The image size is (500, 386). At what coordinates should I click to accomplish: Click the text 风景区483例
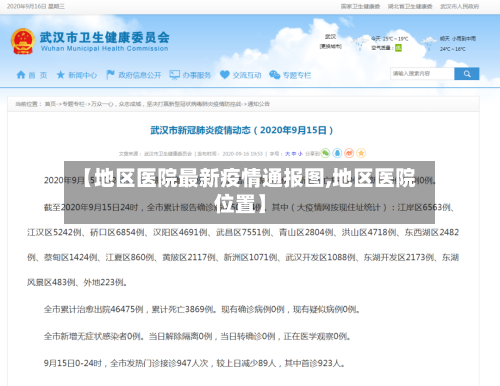[x=51, y=282]
